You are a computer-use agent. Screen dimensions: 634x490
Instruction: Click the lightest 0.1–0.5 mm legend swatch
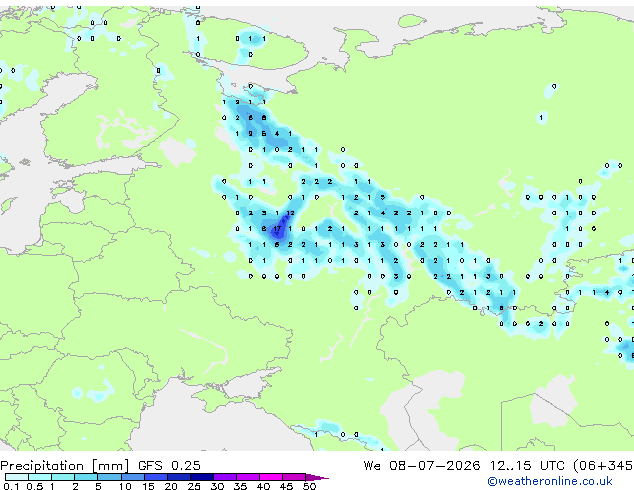(x=17, y=477)
